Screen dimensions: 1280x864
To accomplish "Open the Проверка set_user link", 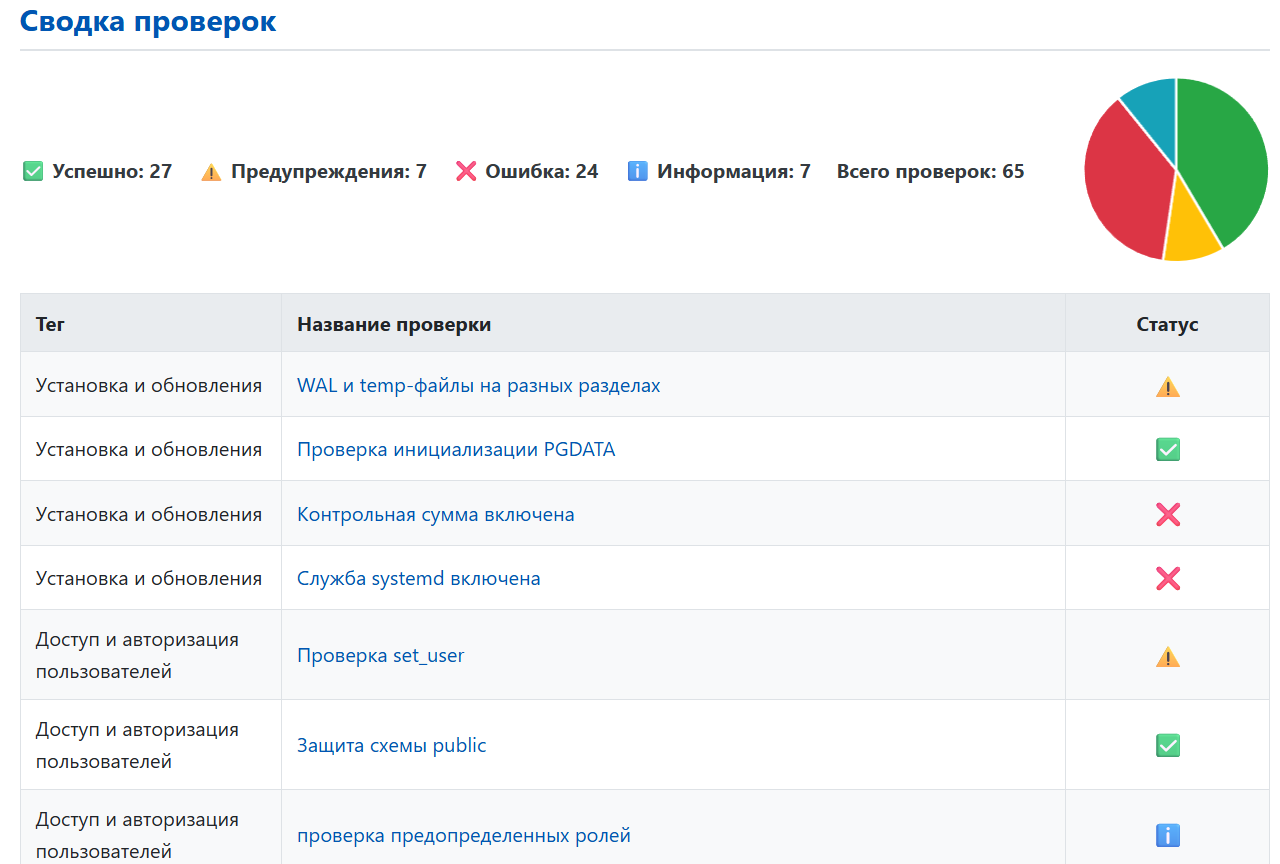I will tap(381, 655).
